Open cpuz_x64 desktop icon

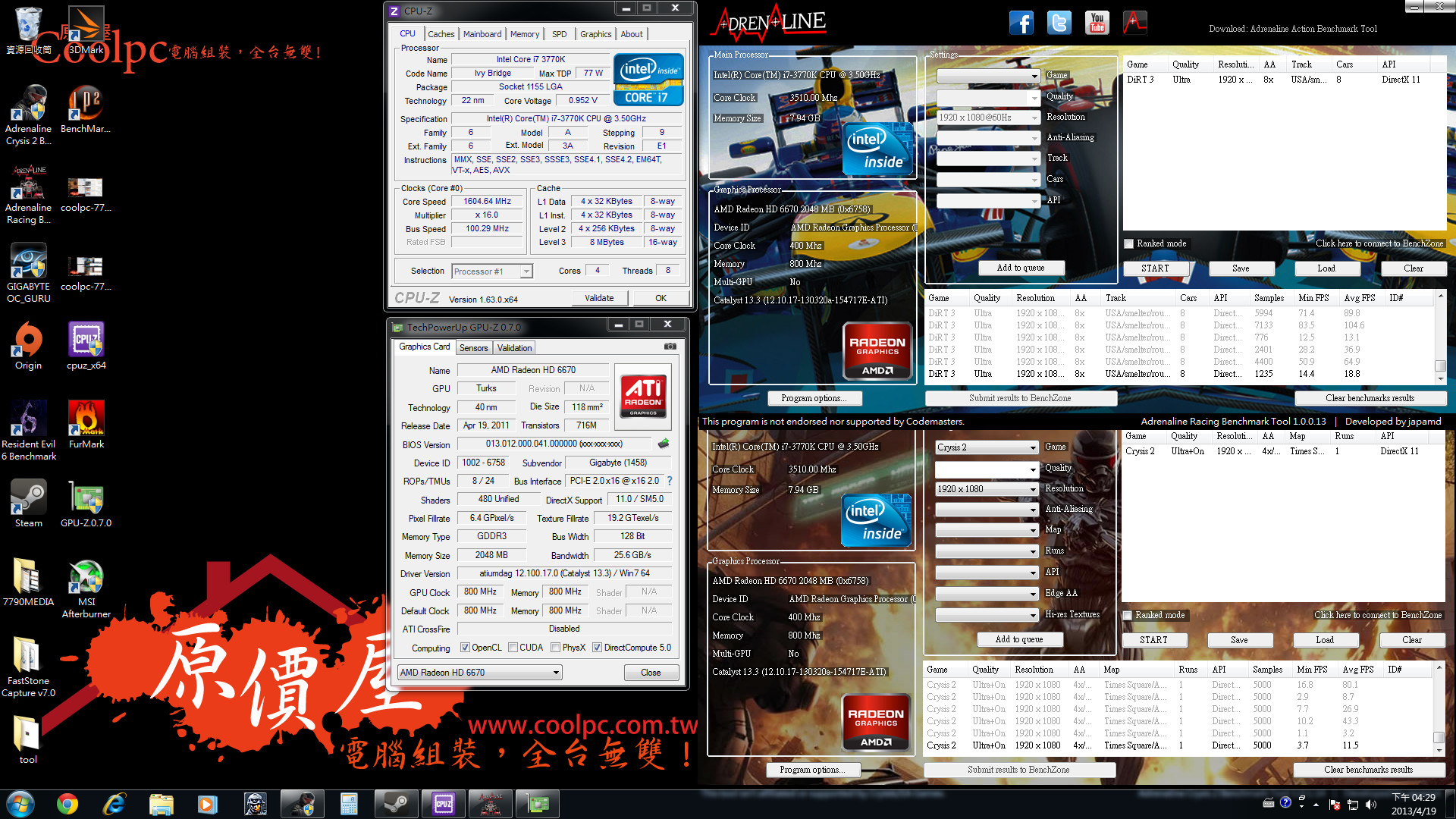pos(86,346)
